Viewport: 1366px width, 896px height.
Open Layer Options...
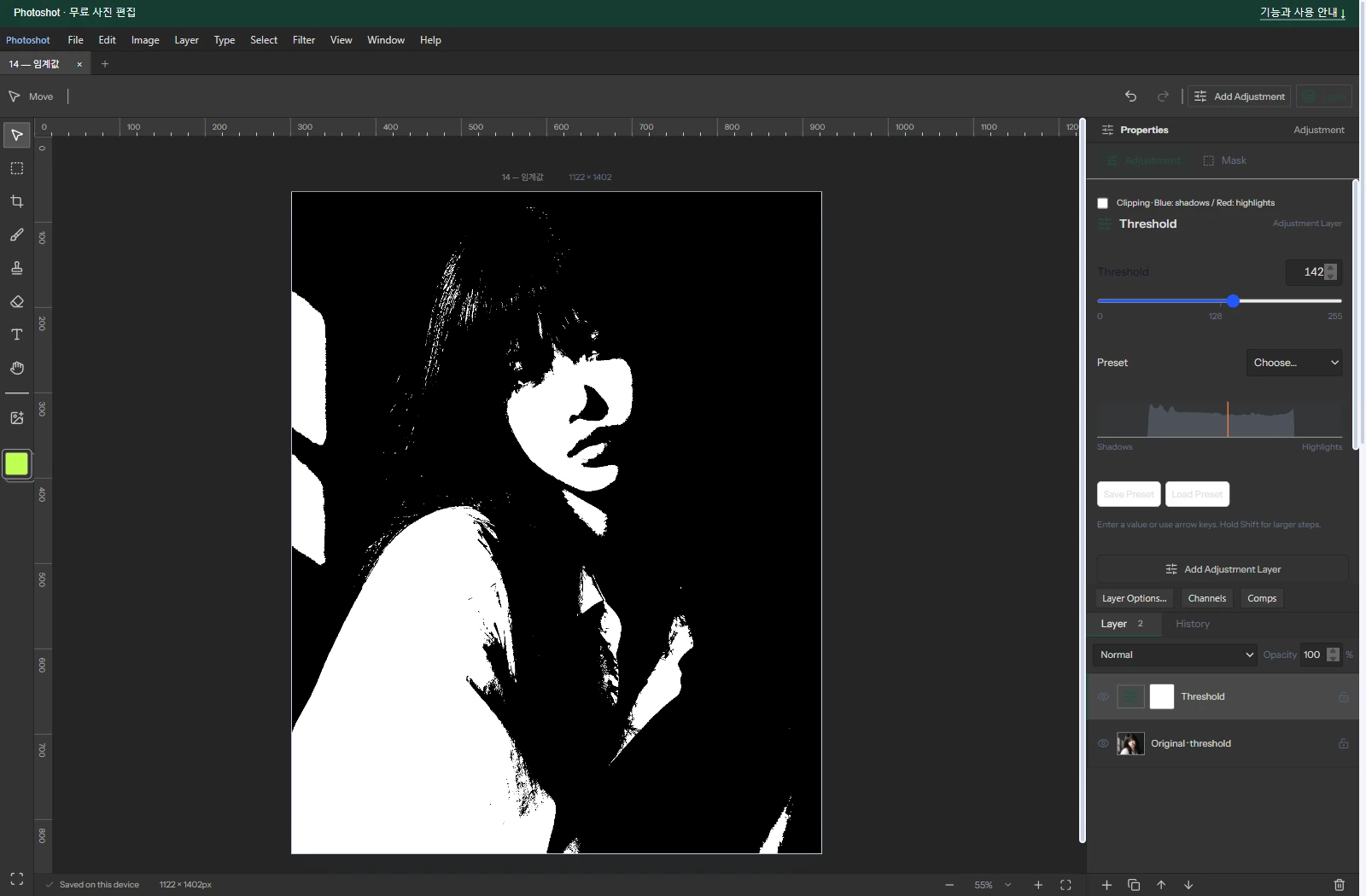coord(1135,598)
